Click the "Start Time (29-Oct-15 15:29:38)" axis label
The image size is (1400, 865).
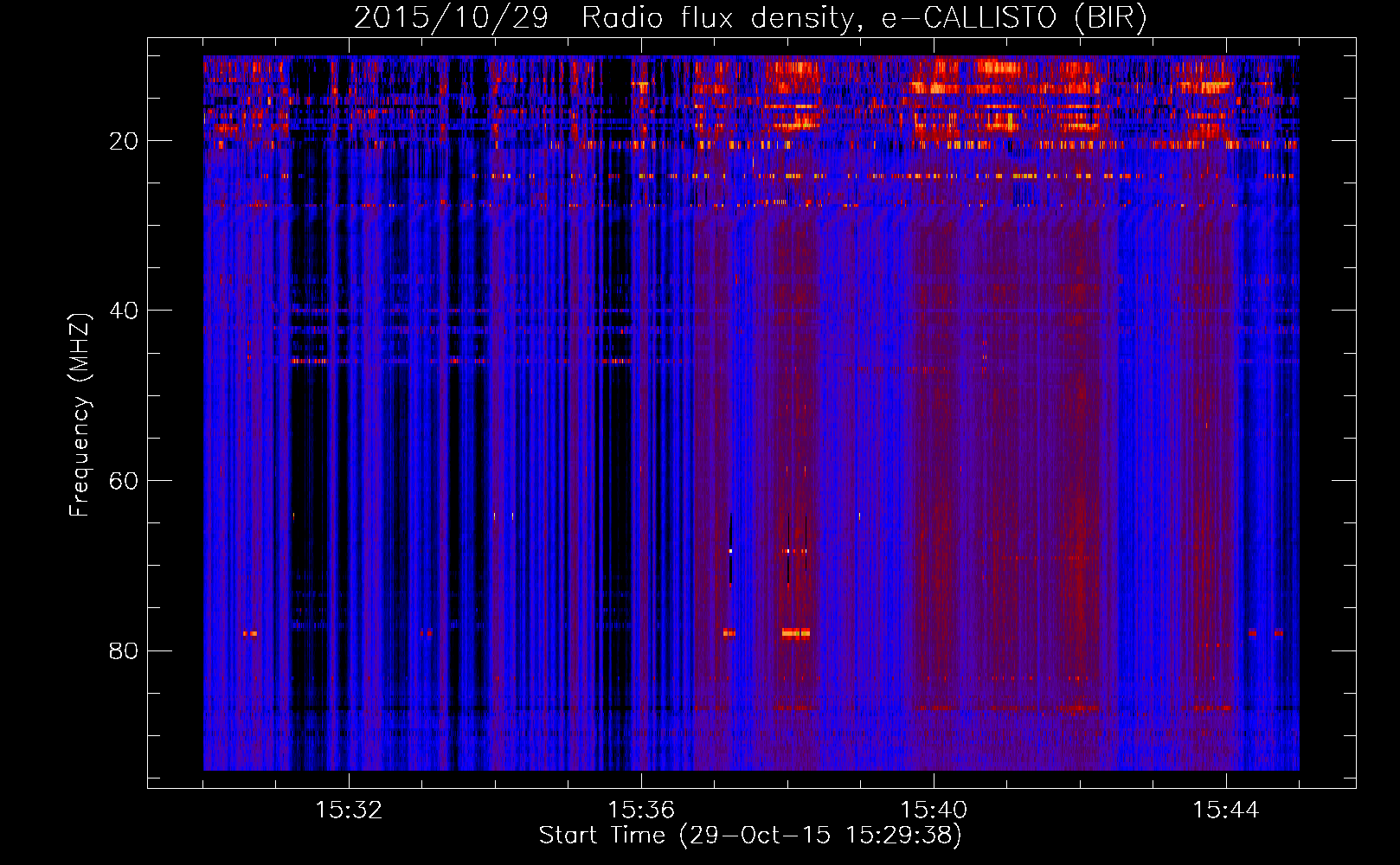click(750, 836)
